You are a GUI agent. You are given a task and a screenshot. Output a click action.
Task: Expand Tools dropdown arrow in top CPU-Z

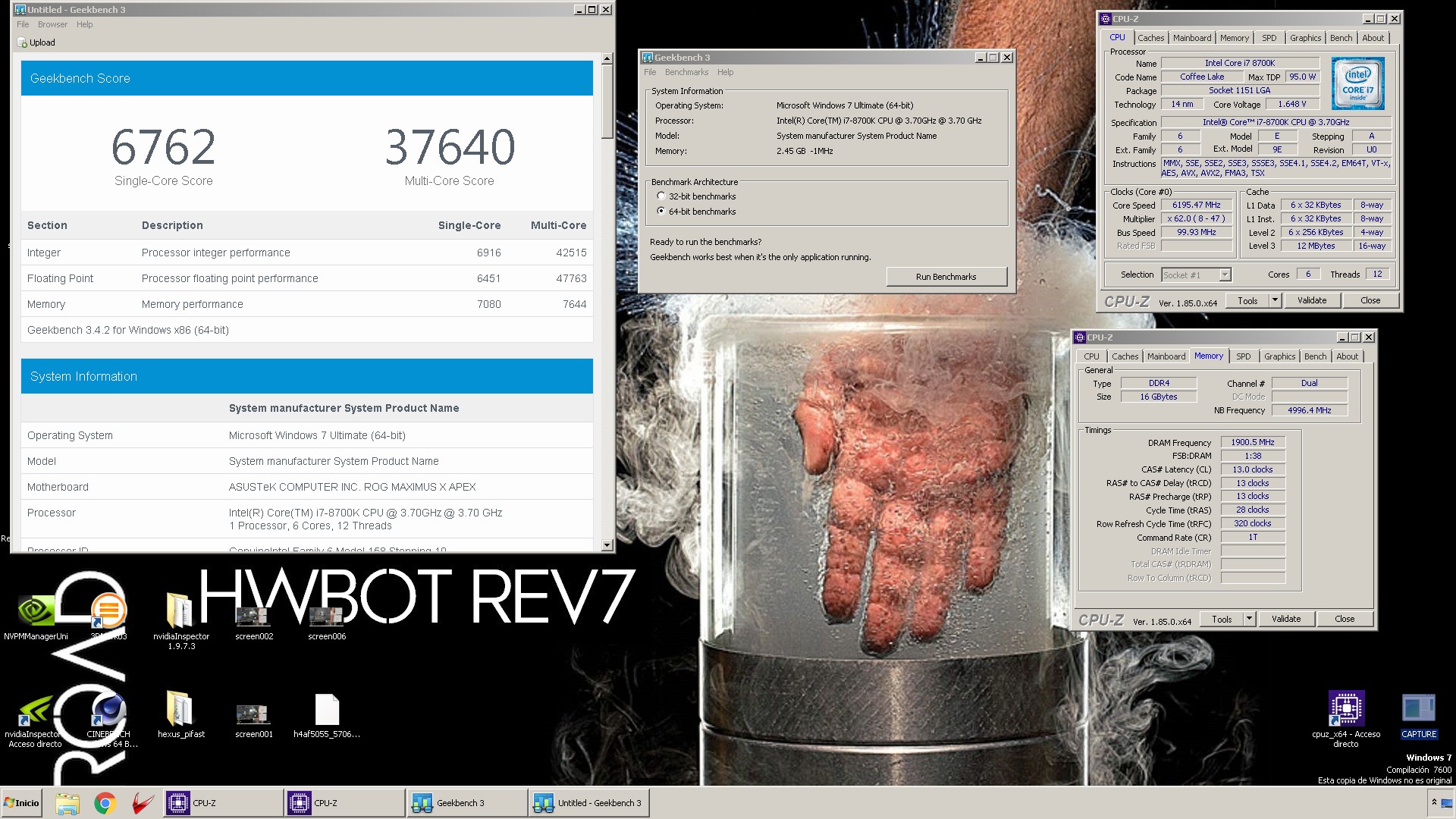pyautogui.click(x=1275, y=300)
